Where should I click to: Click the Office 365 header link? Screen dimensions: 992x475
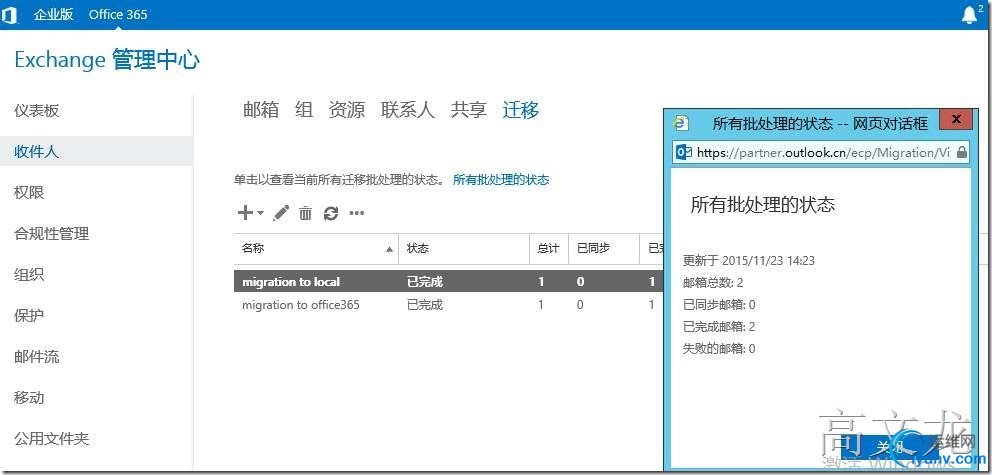[118, 15]
